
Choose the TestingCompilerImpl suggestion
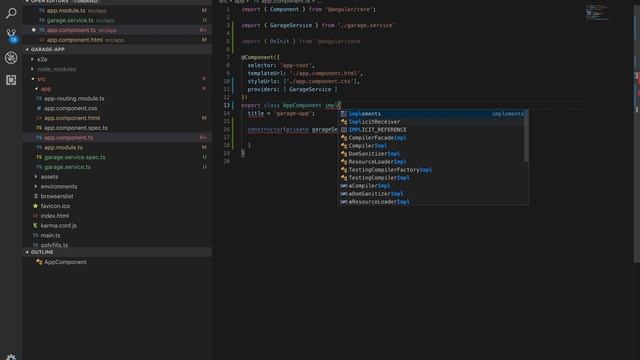[x=432, y=178]
